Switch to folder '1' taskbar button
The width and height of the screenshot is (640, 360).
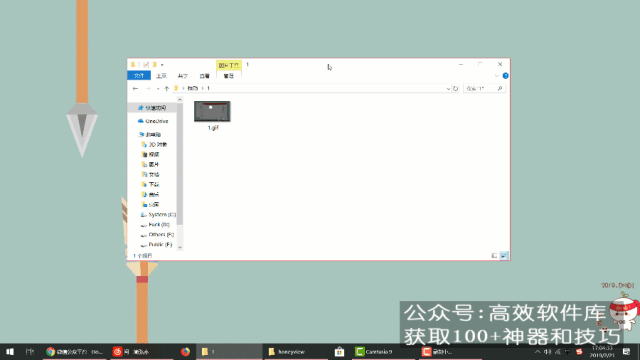click(229, 351)
